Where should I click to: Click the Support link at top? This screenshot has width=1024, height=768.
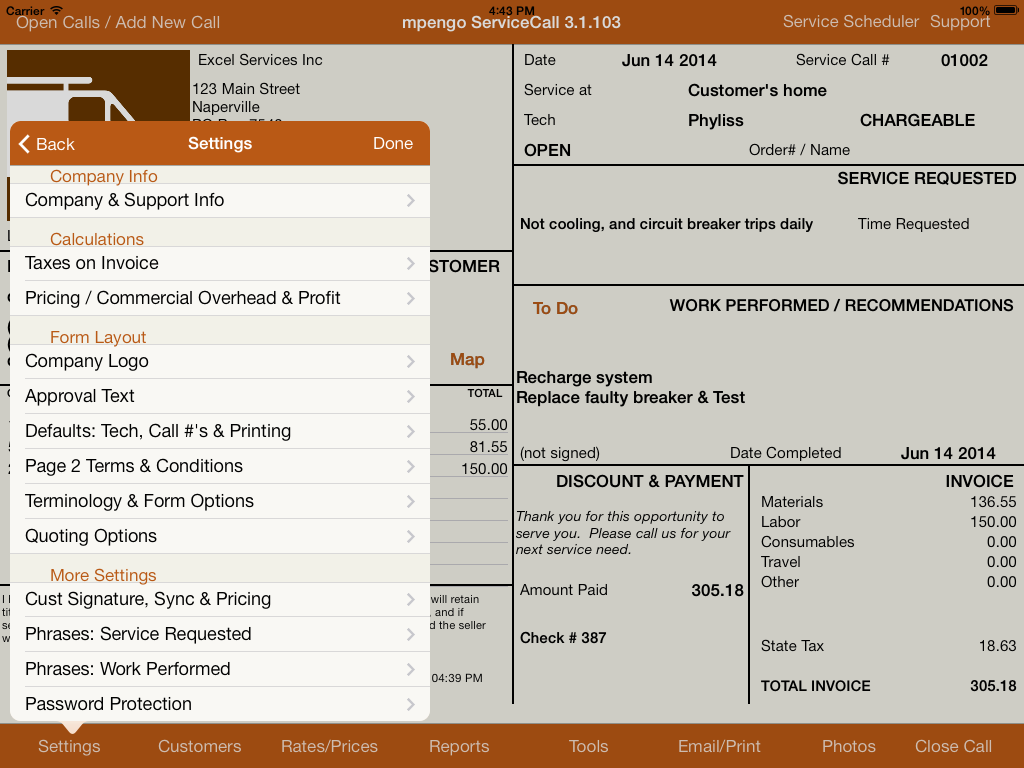[x=960, y=21]
